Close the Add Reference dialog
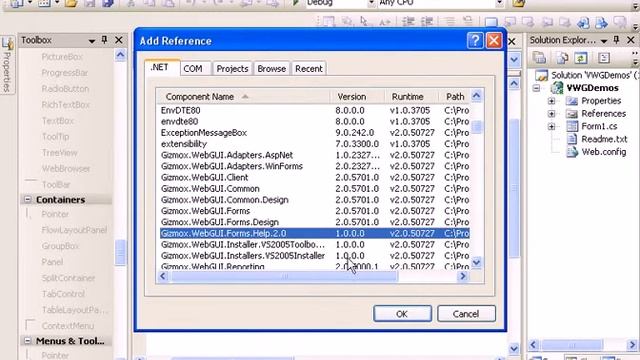The width and height of the screenshot is (640, 360). click(x=494, y=40)
